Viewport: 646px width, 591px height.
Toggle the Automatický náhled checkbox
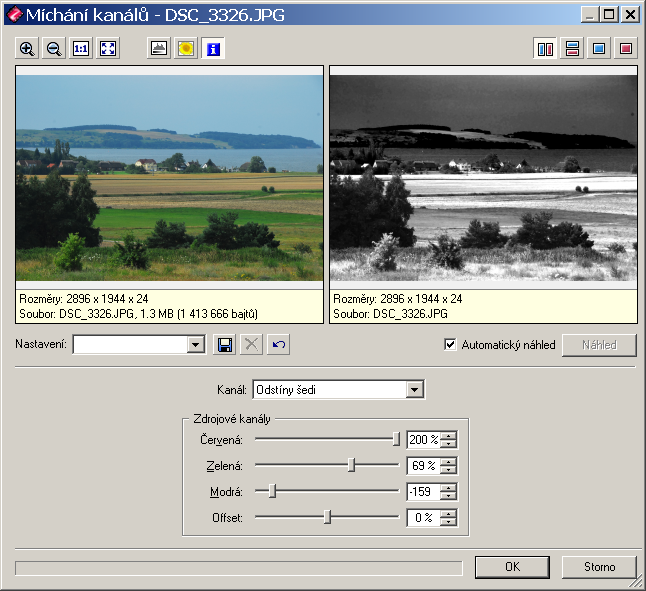click(451, 345)
